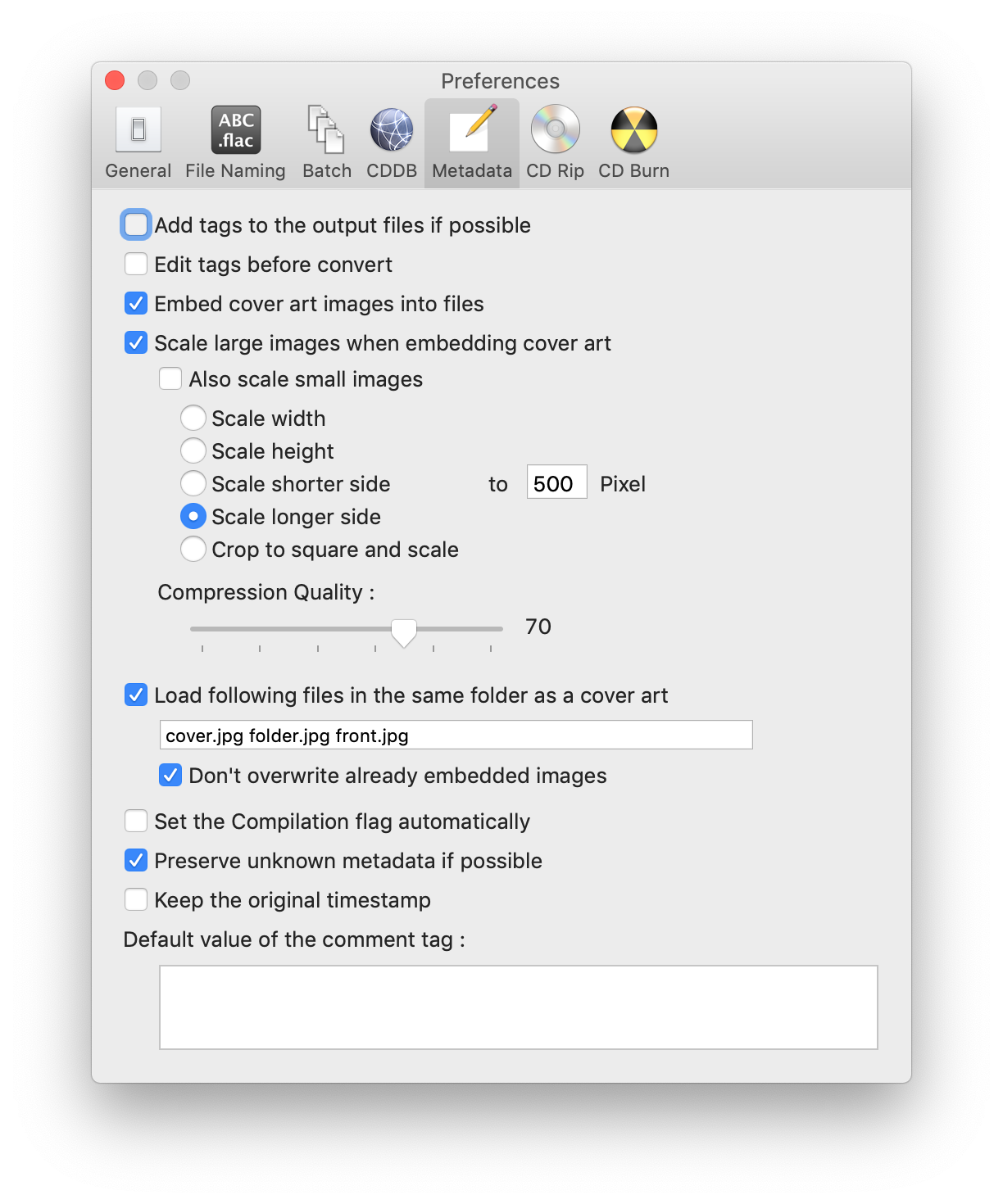Select the Scale shorter side option

(193, 483)
